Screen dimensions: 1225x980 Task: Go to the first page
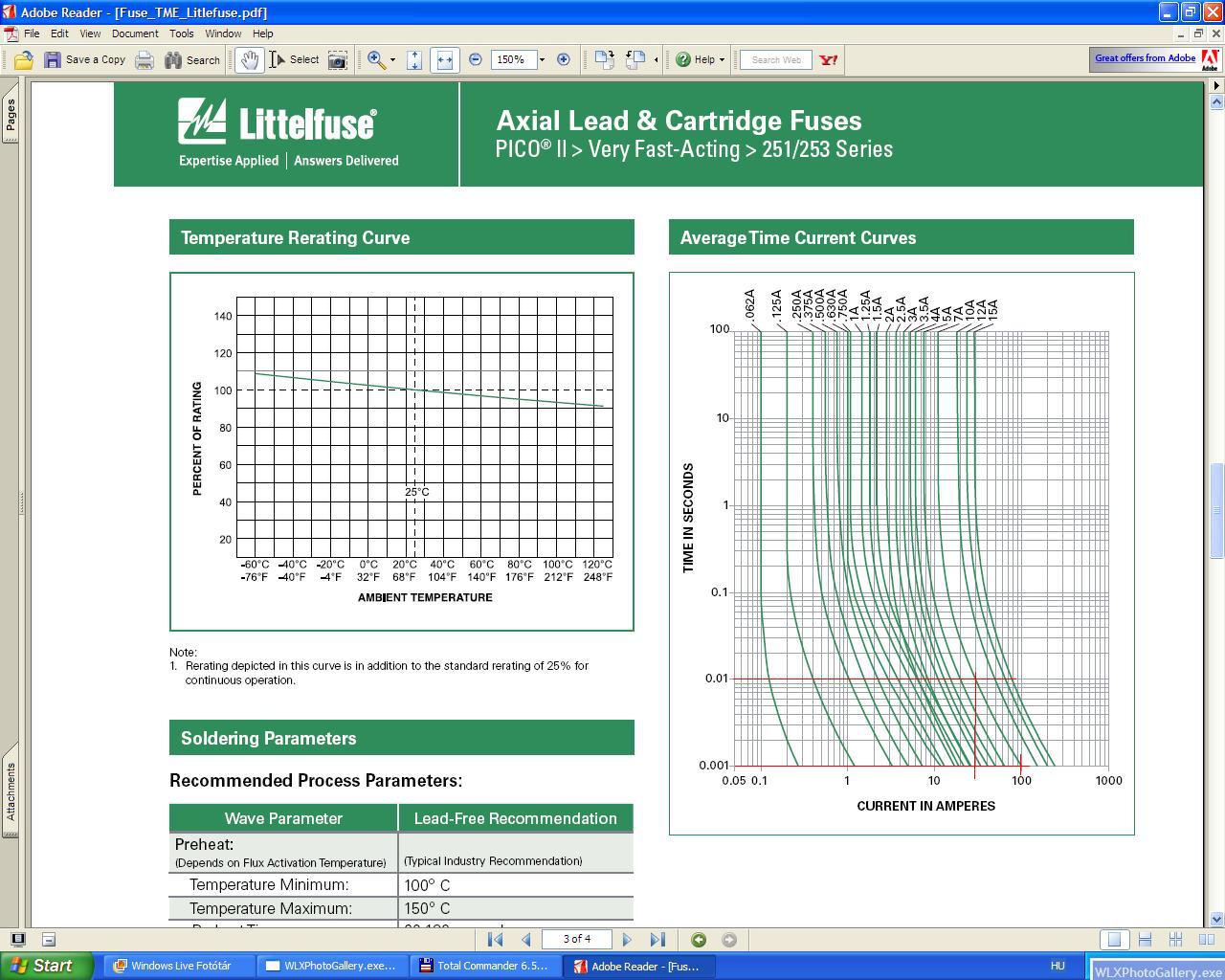pos(495,940)
